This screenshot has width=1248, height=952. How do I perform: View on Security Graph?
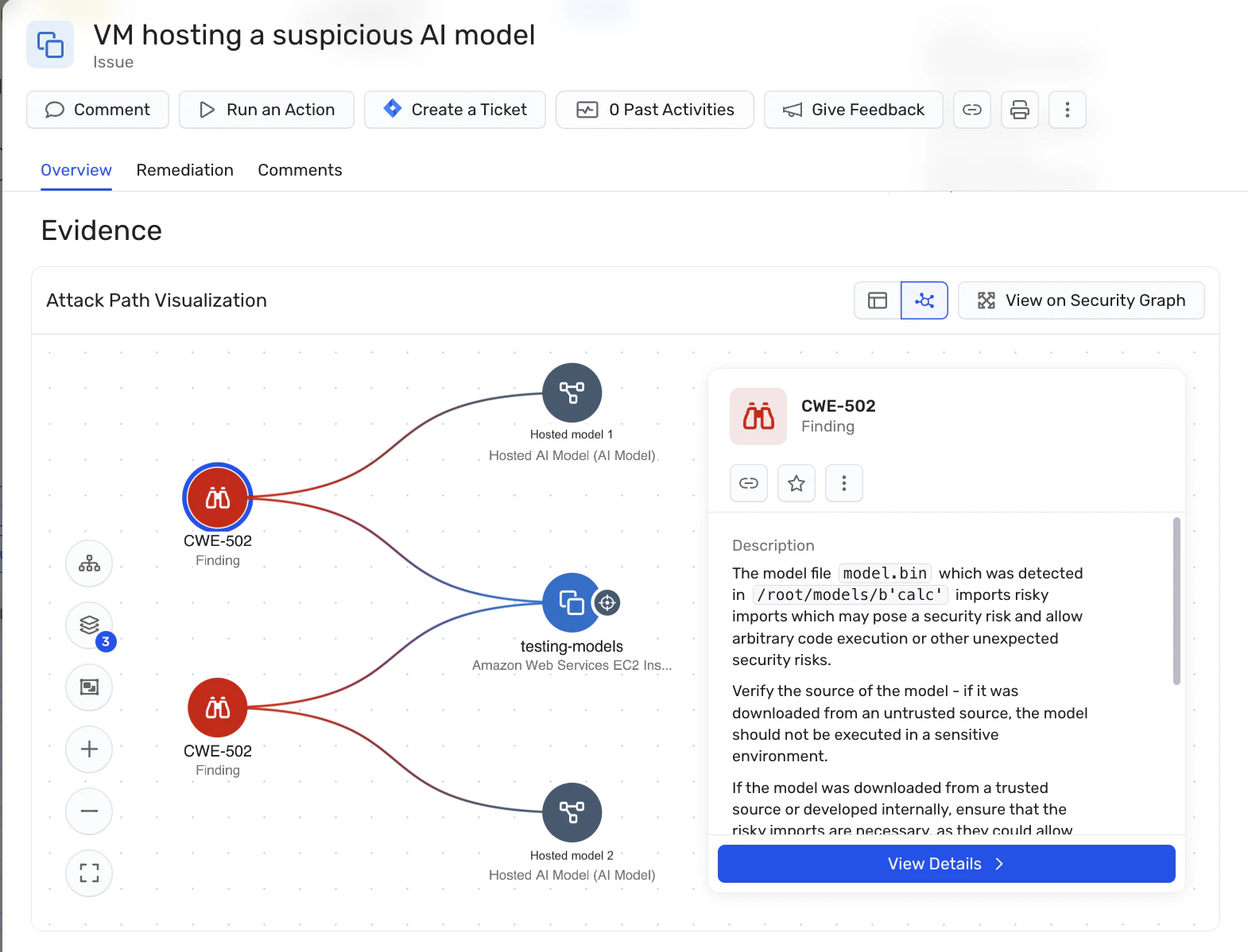[x=1081, y=300]
